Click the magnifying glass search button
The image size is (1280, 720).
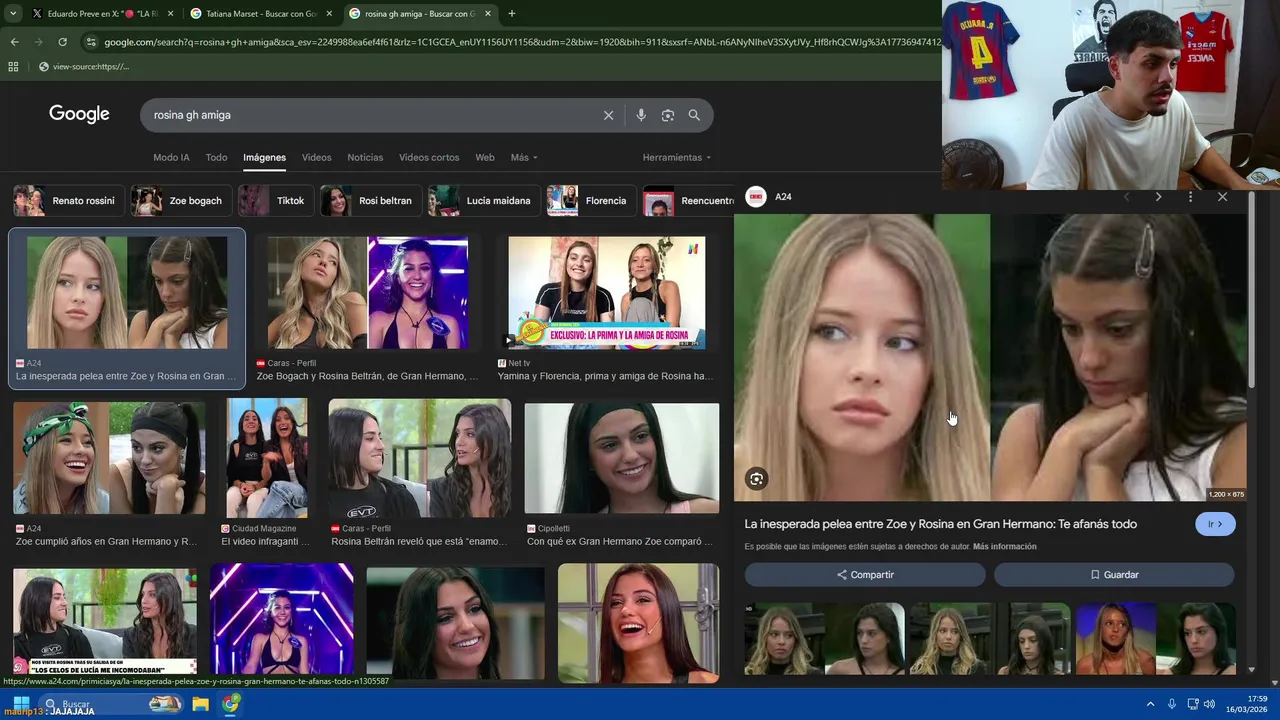[x=694, y=115]
